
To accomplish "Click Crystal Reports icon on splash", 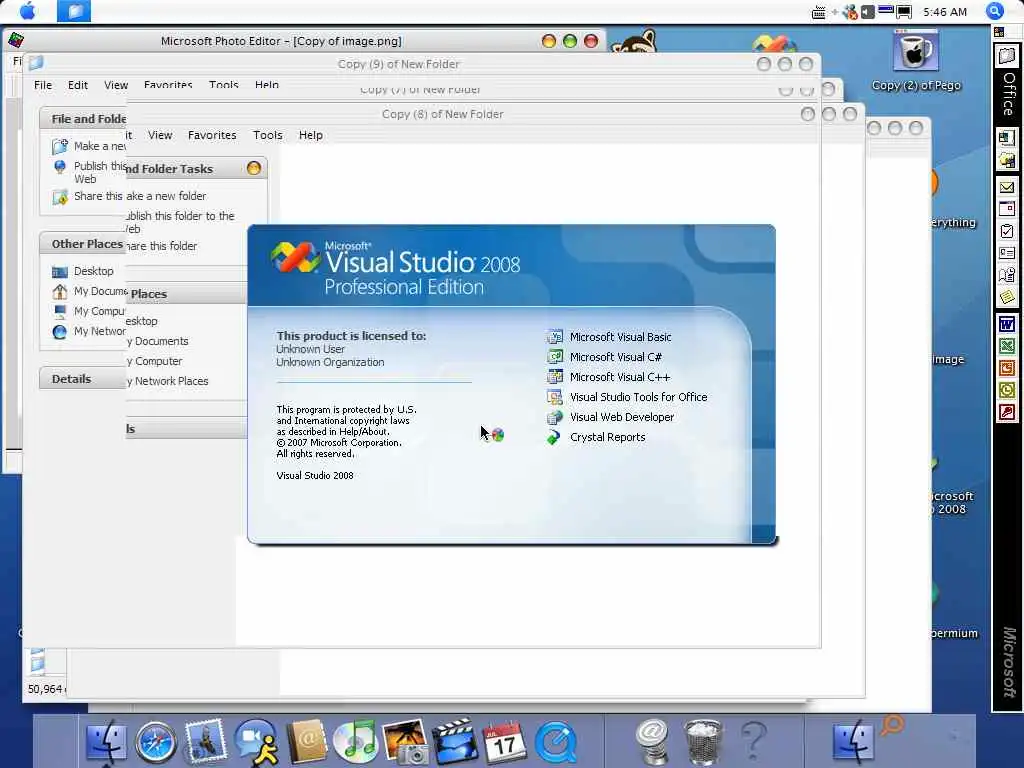I will point(554,437).
